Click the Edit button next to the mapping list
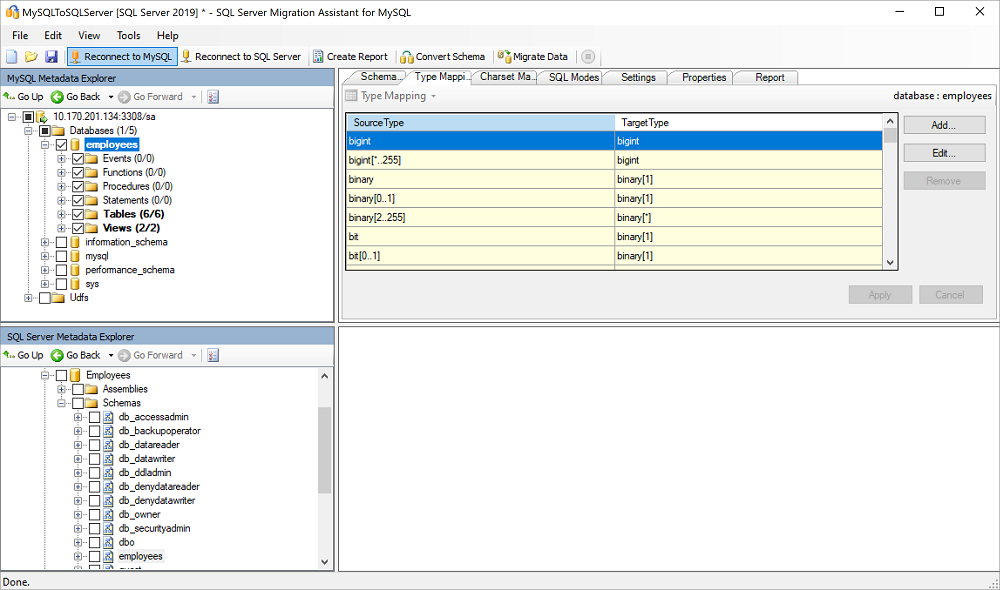 943,152
